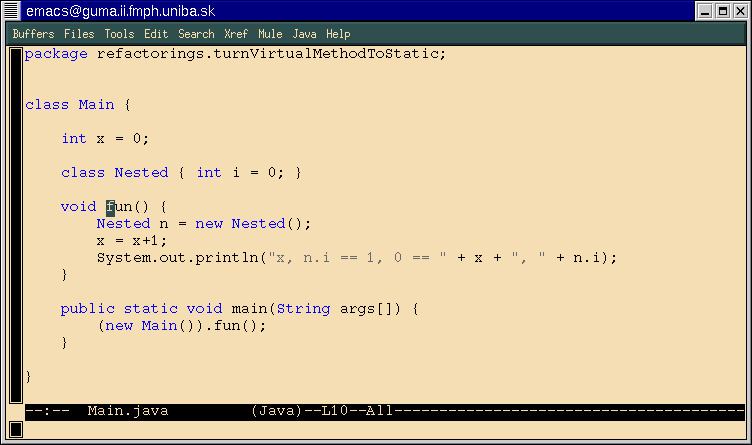Click refactorings.turnVirtualMethodToStatic package name
Viewport: 752px width, 445px height.
click(x=271, y=54)
